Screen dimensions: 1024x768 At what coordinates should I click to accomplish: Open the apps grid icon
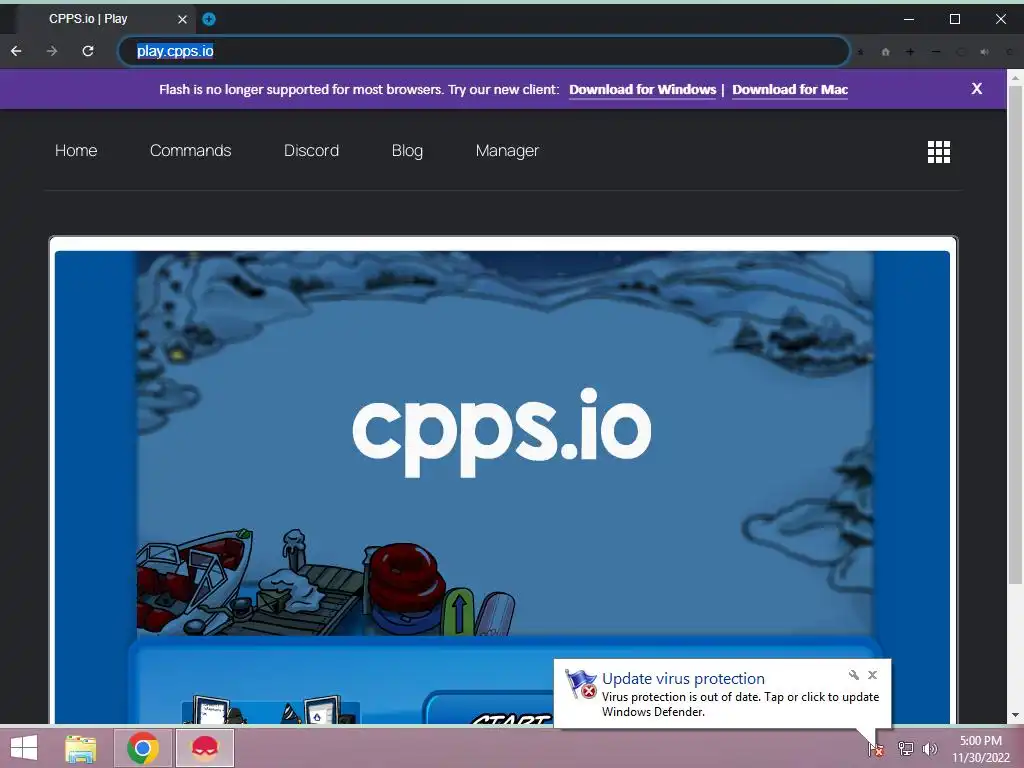click(939, 152)
